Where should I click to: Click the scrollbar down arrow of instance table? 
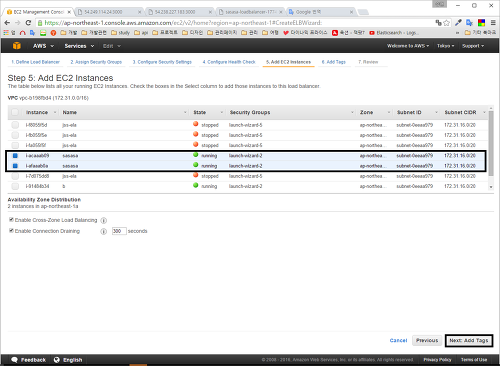(491, 187)
